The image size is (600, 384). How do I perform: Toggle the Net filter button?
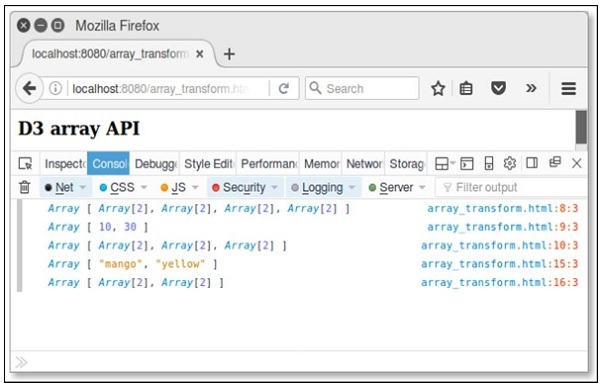60,187
